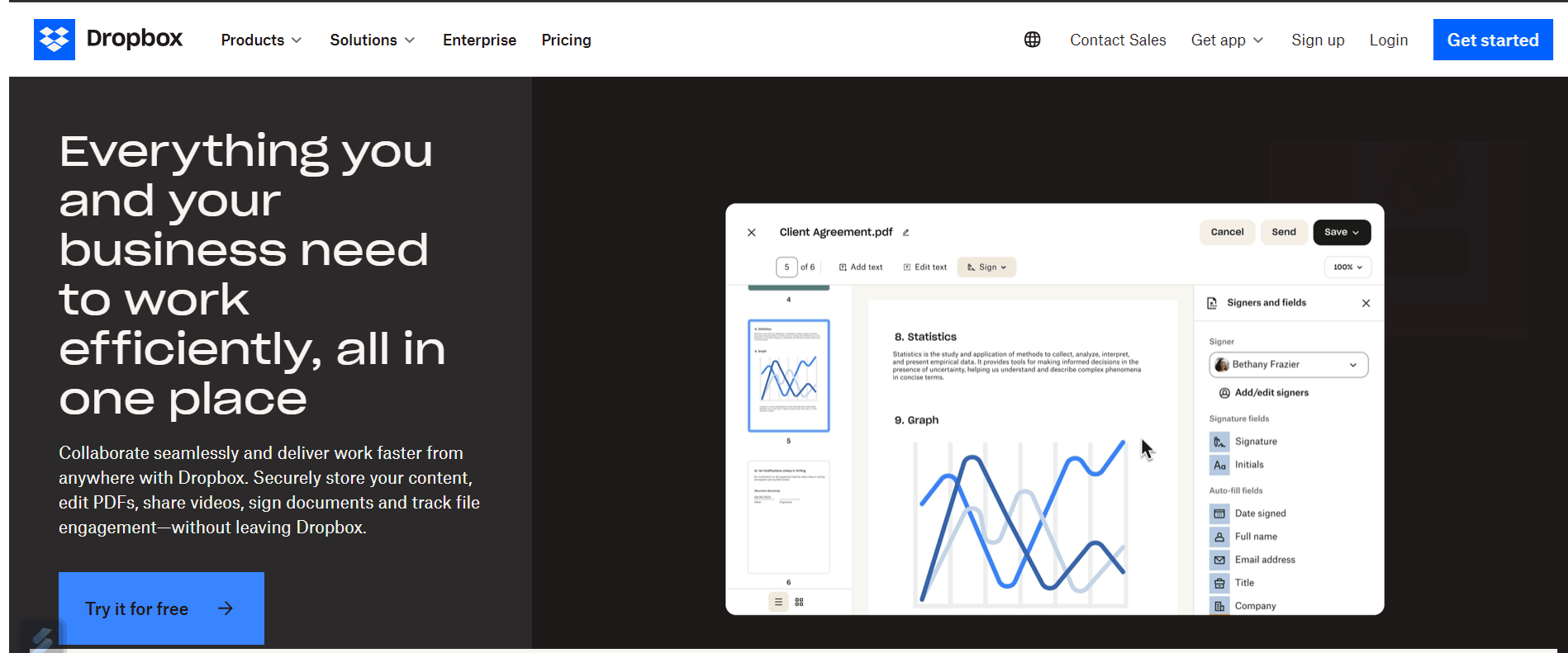This screenshot has height=653, width=1568.
Task: Choose the Date signed field icon
Action: pyautogui.click(x=1219, y=513)
